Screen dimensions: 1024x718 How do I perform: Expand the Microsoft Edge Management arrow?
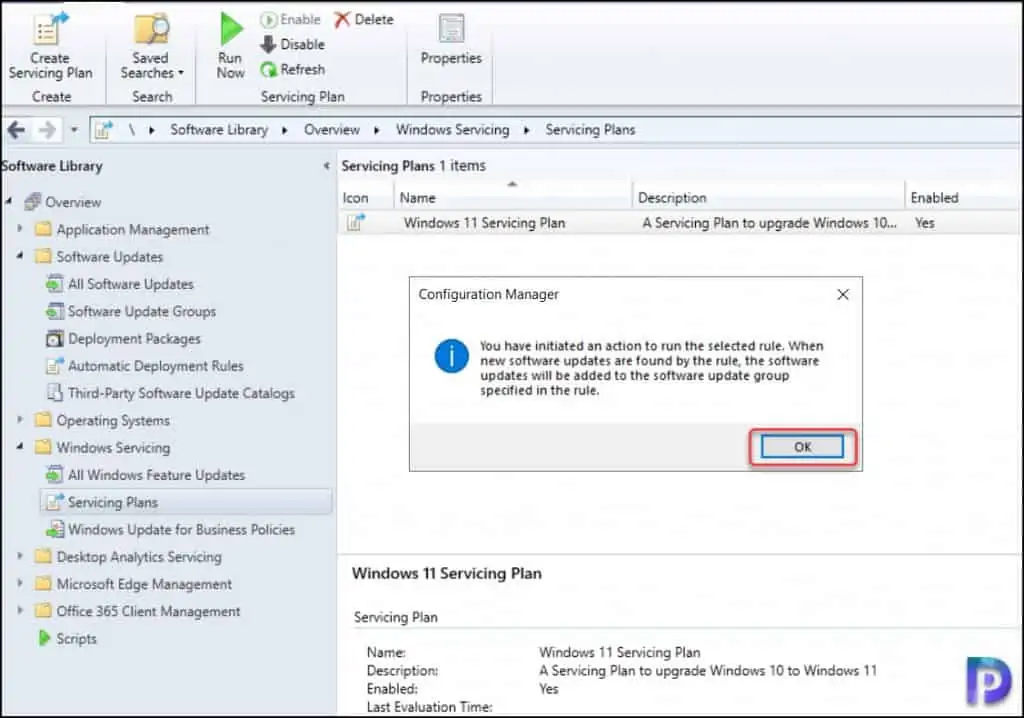(20, 583)
